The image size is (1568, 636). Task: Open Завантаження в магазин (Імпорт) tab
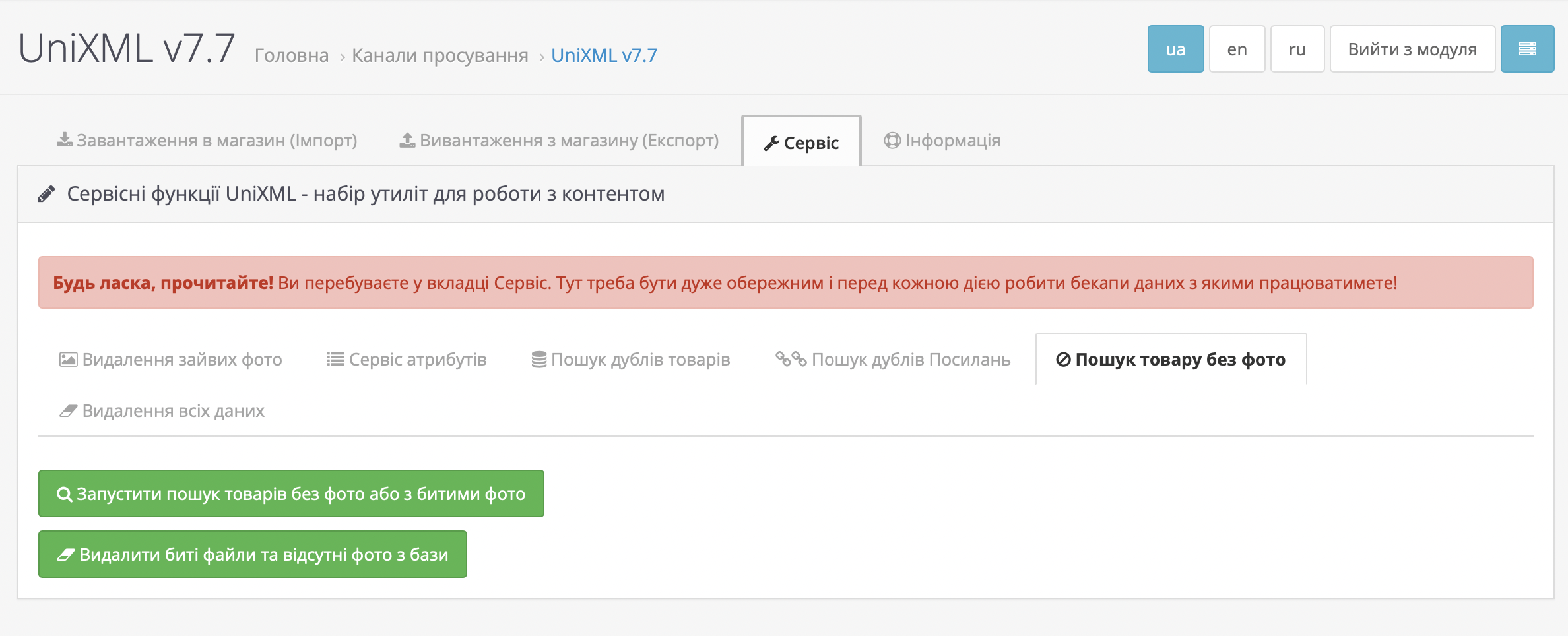point(207,141)
